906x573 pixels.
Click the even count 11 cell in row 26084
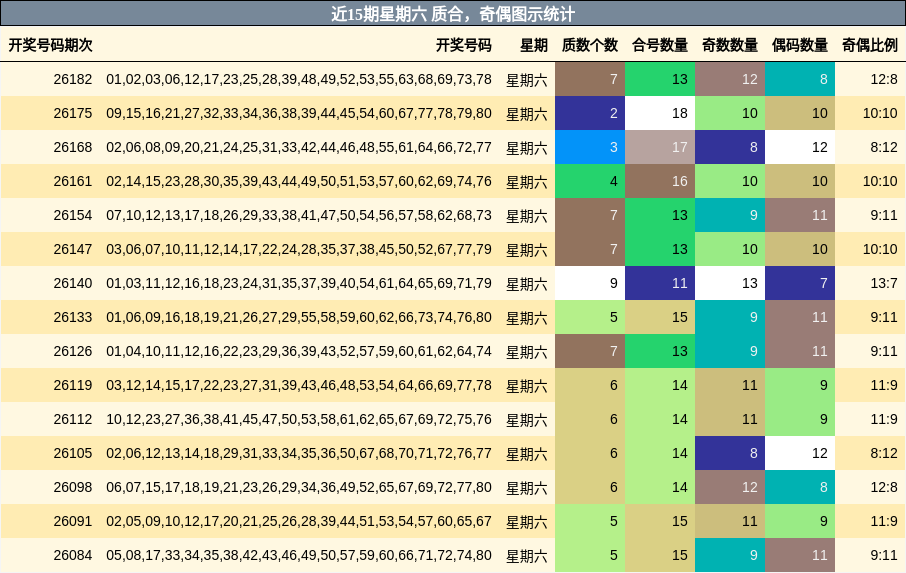[x=800, y=555]
